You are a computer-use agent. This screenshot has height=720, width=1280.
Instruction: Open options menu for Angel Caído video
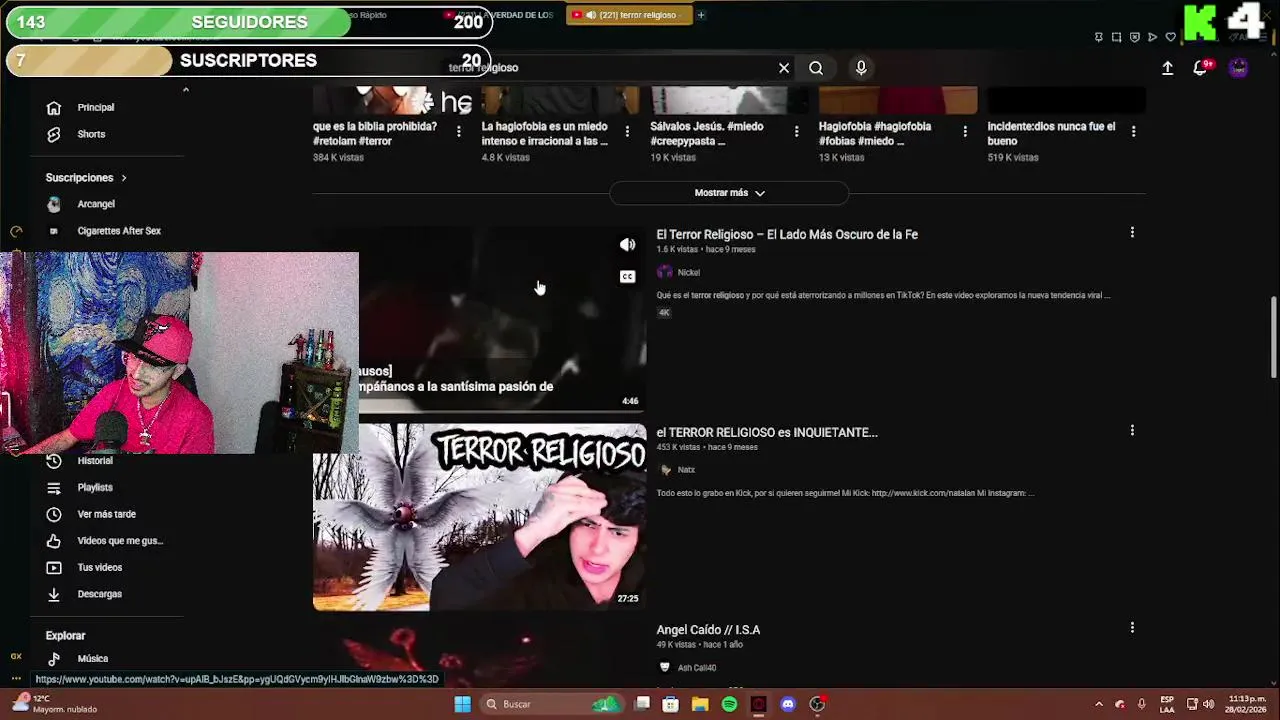1132,628
